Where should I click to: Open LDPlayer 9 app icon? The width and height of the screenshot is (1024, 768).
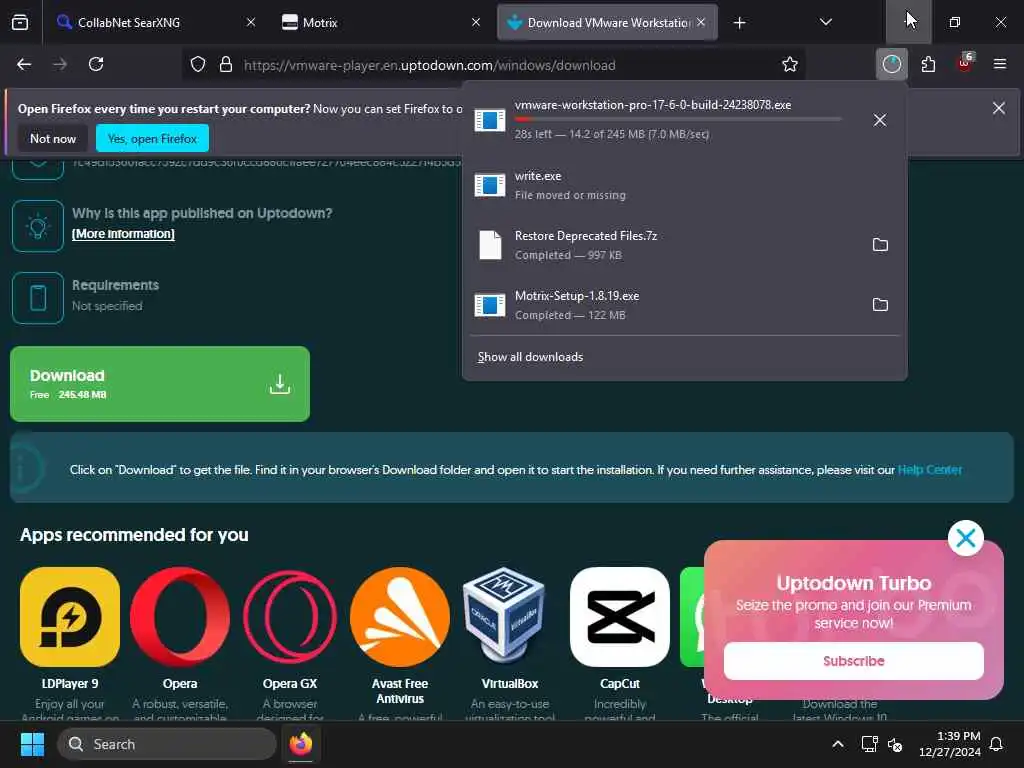tap(70, 616)
